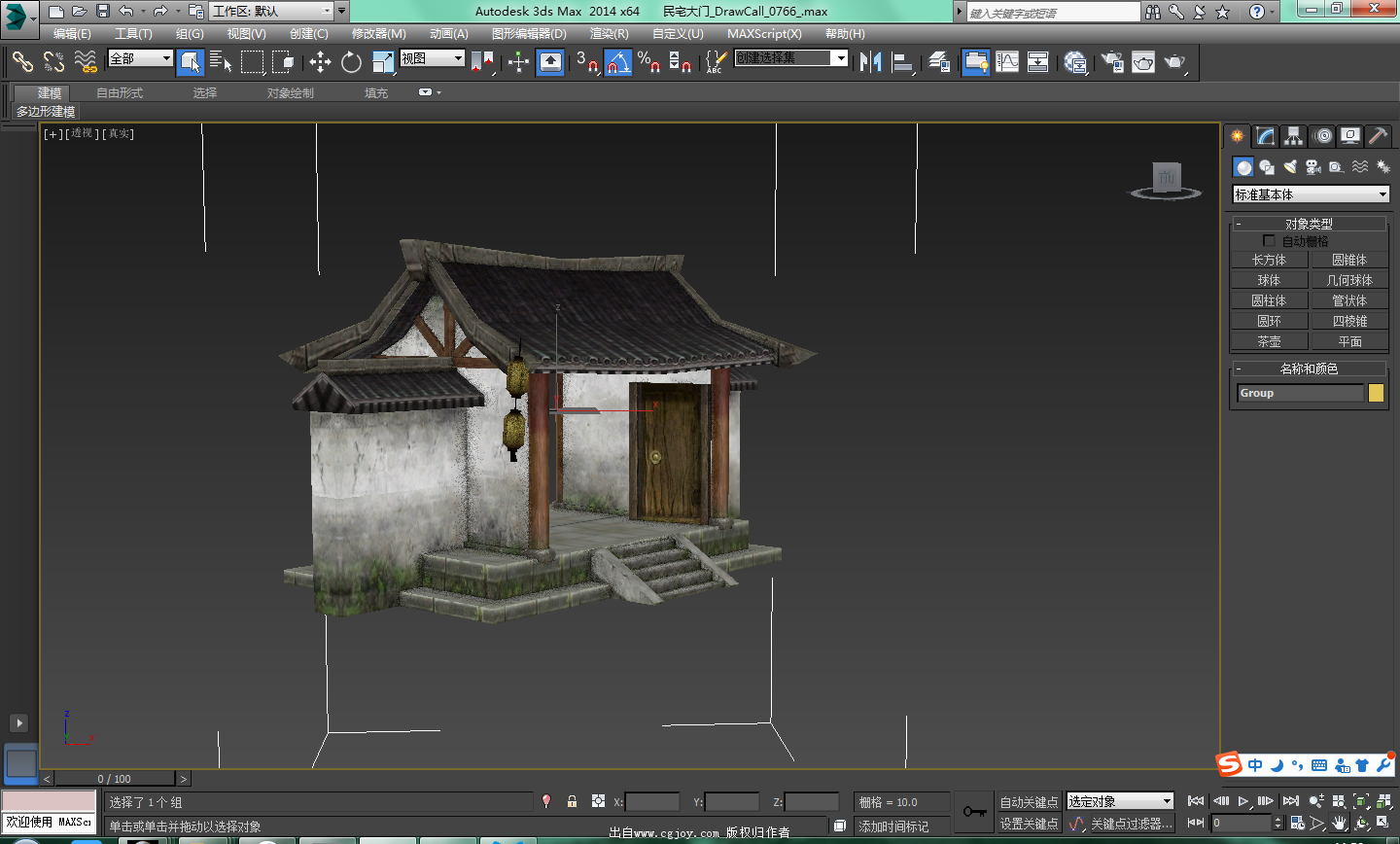
Task: Open reference coordinate 视图 dropdown
Action: 433,58
